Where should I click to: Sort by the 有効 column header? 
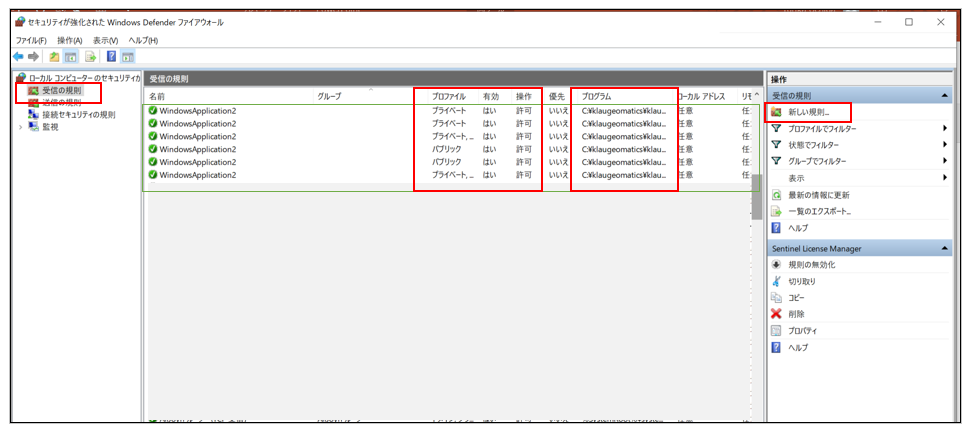point(491,97)
